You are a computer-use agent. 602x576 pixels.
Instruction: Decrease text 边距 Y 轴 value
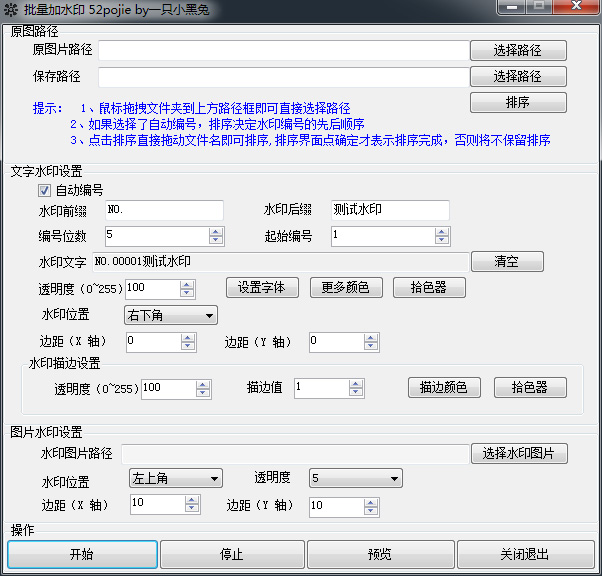click(371, 346)
